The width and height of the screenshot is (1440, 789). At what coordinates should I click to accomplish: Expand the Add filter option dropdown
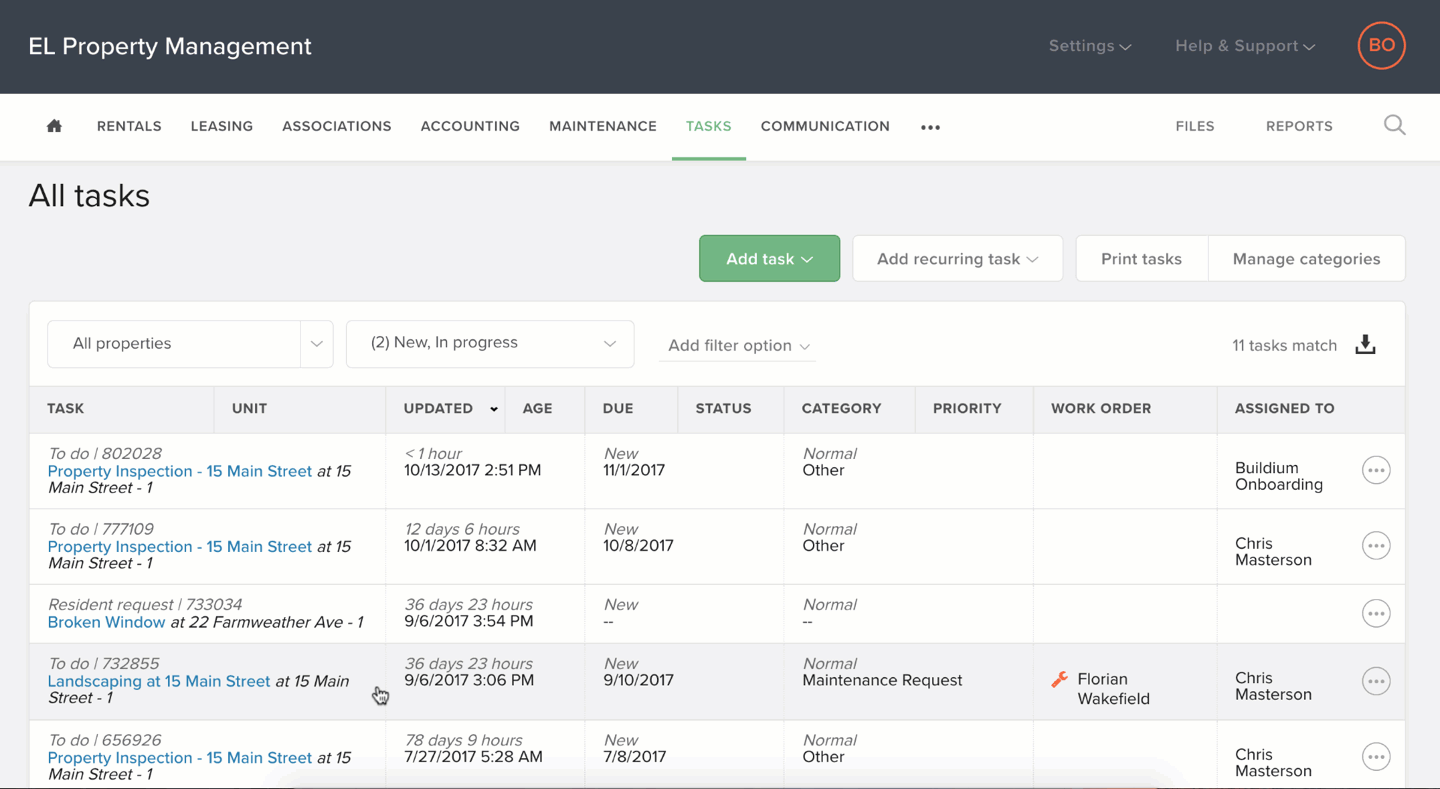click(x=738, y=346)
